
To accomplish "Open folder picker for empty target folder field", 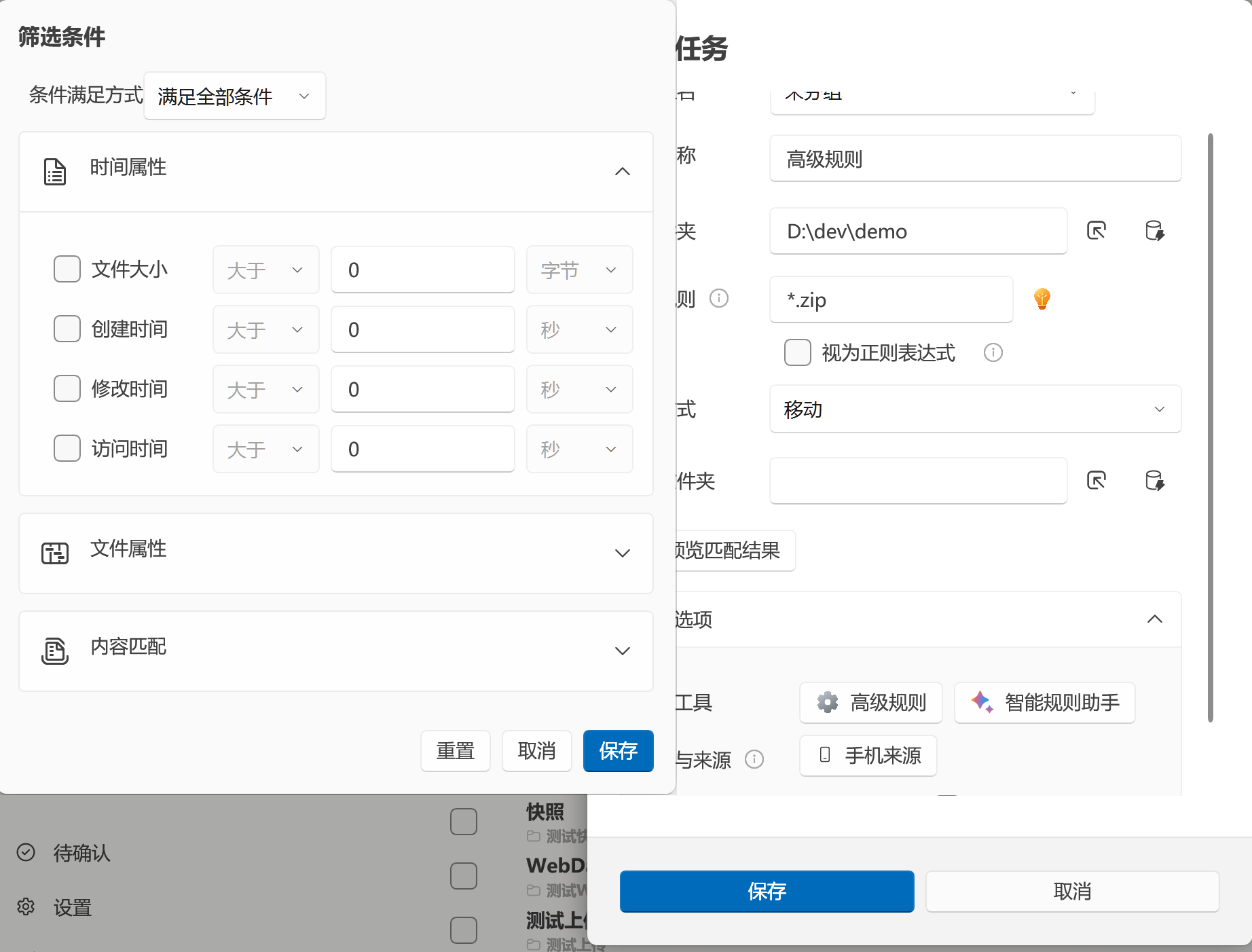I will (x=1097, y=481).
